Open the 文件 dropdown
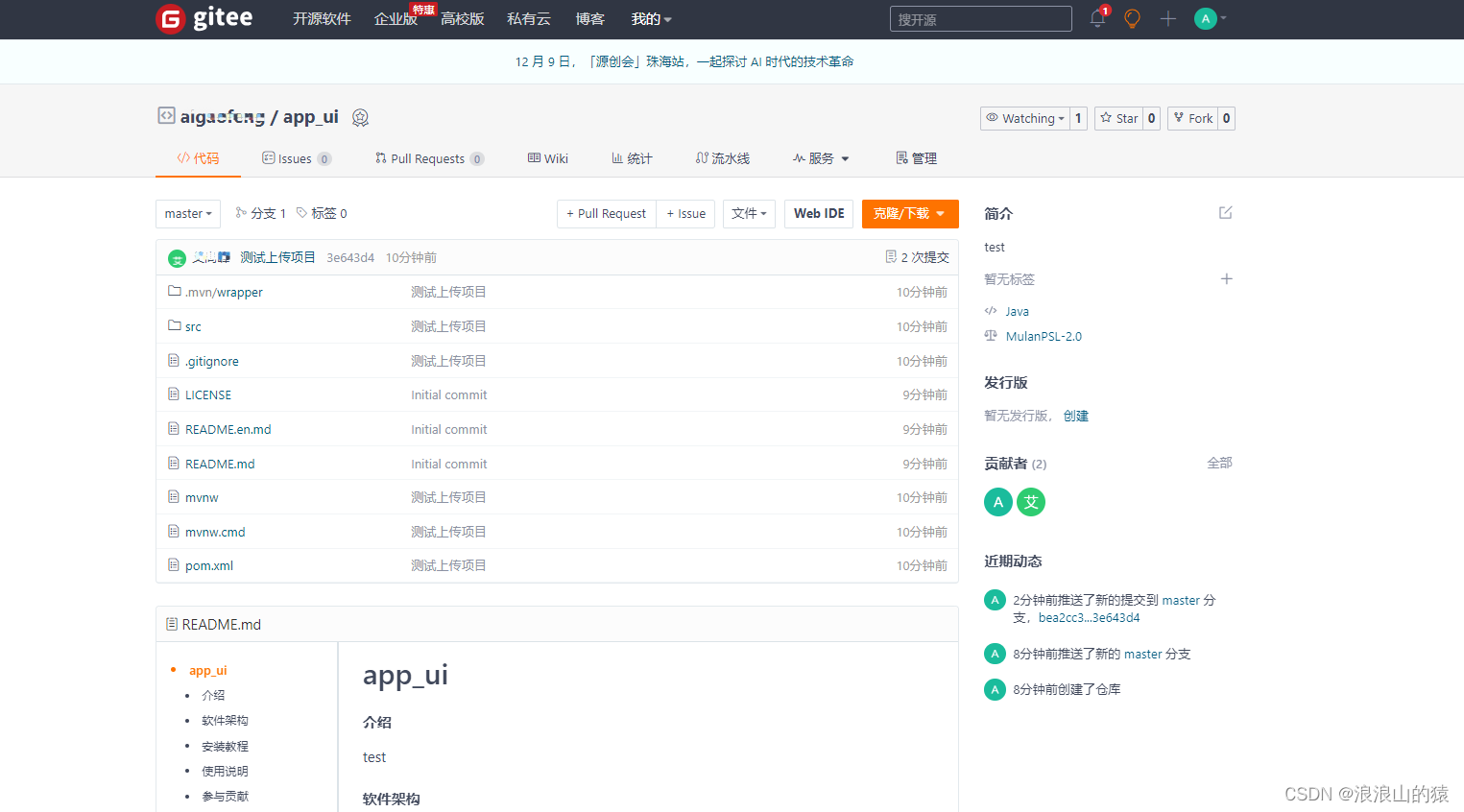Screen dimensions: 1464x812 pyautogui.click(x=749, y=214)
